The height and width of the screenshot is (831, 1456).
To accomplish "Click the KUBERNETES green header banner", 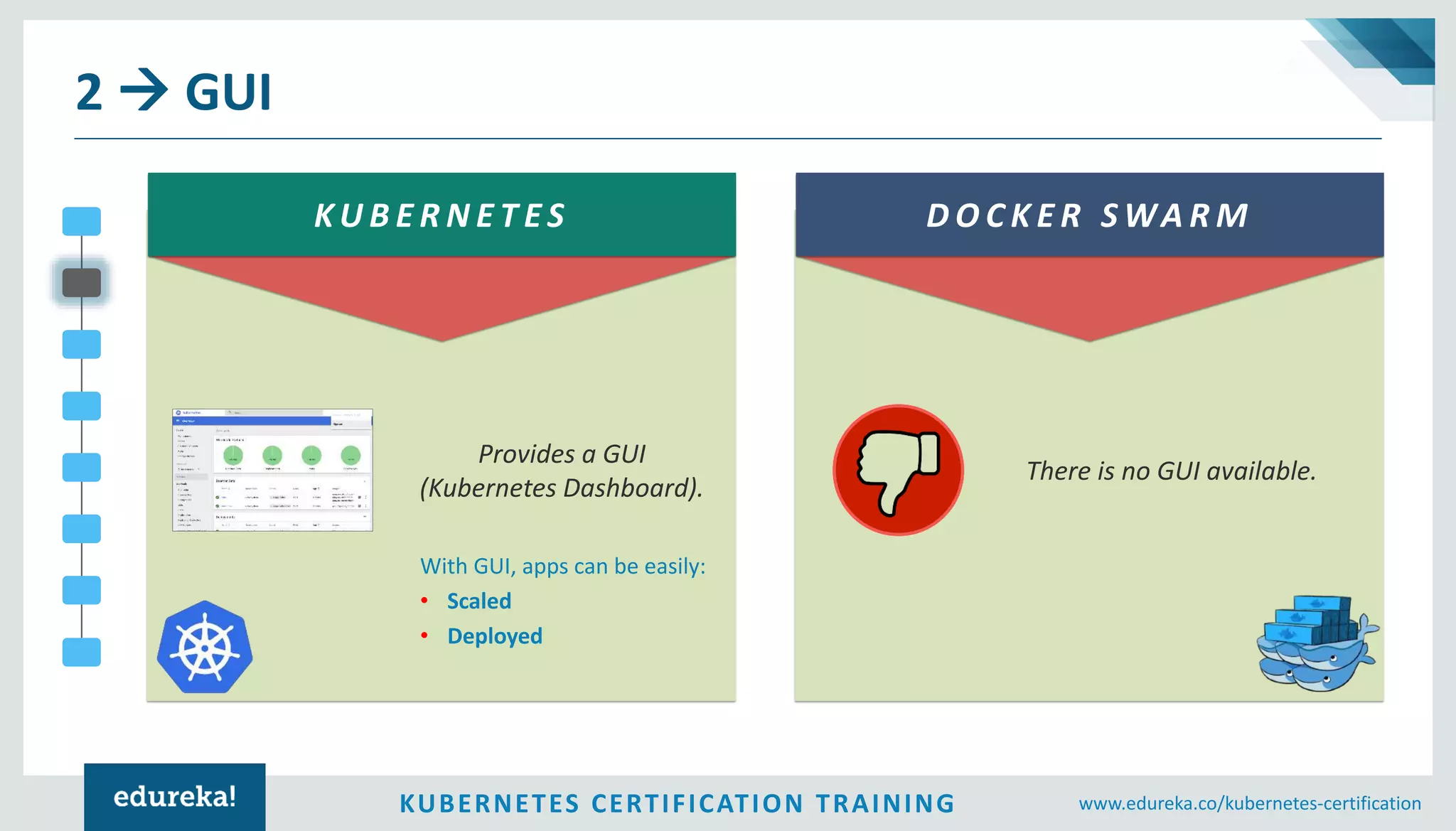I will pos(441,215).
